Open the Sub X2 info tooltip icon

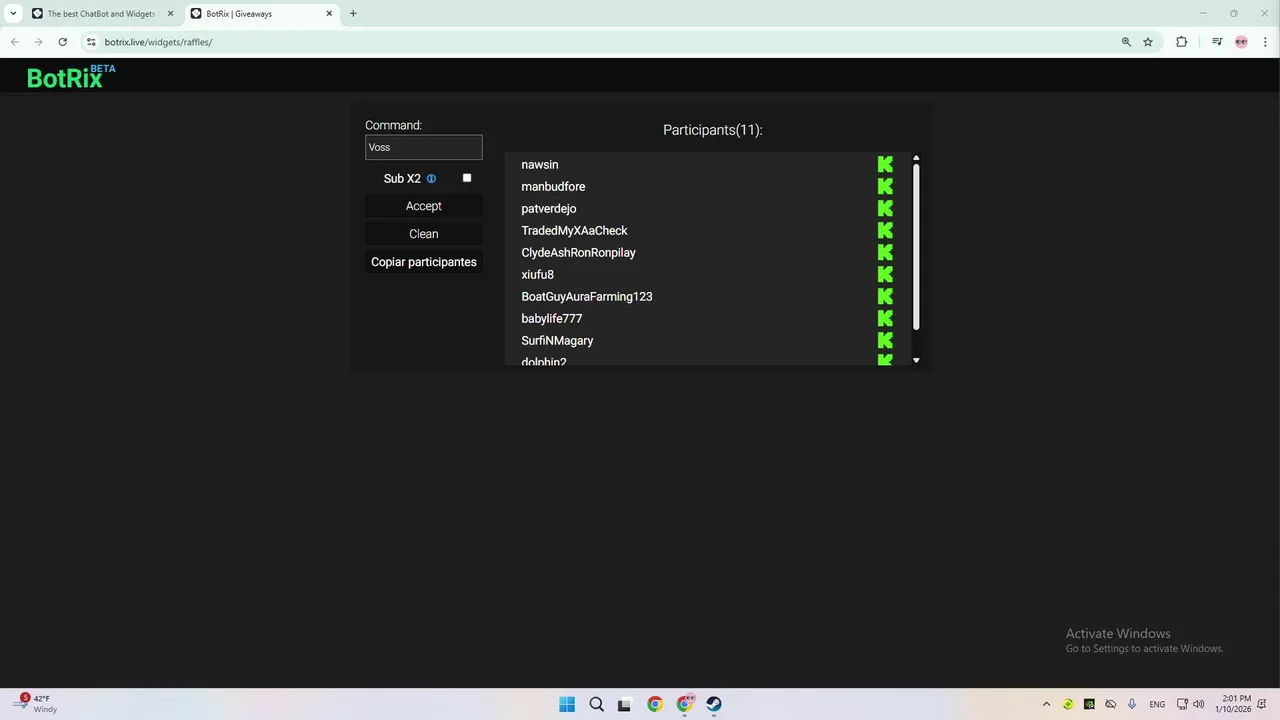(x=431, y=178)
